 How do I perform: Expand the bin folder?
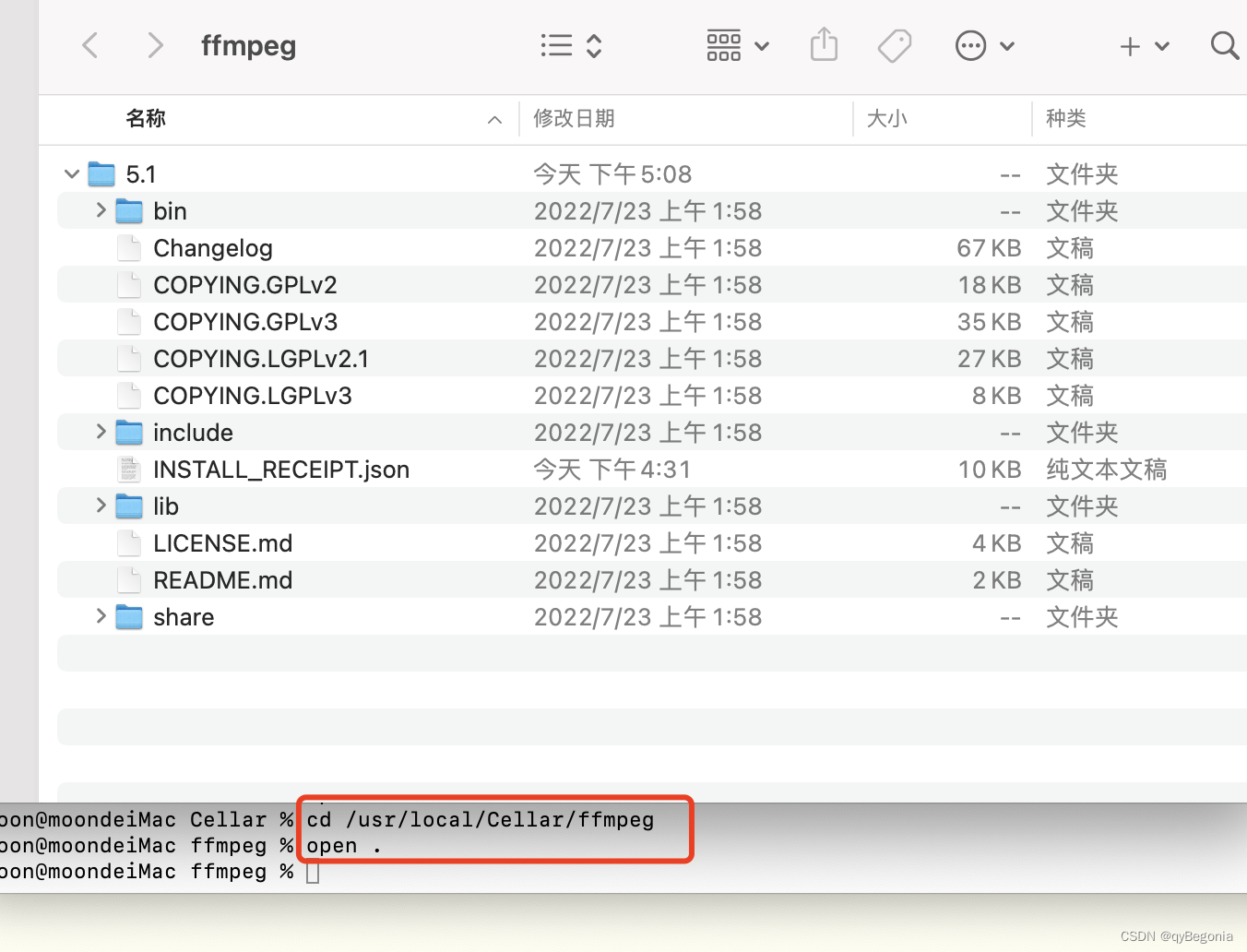(101, 210)
